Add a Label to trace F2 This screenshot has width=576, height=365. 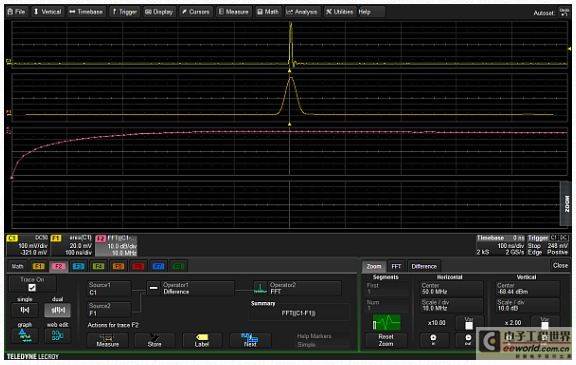[202, 340]
